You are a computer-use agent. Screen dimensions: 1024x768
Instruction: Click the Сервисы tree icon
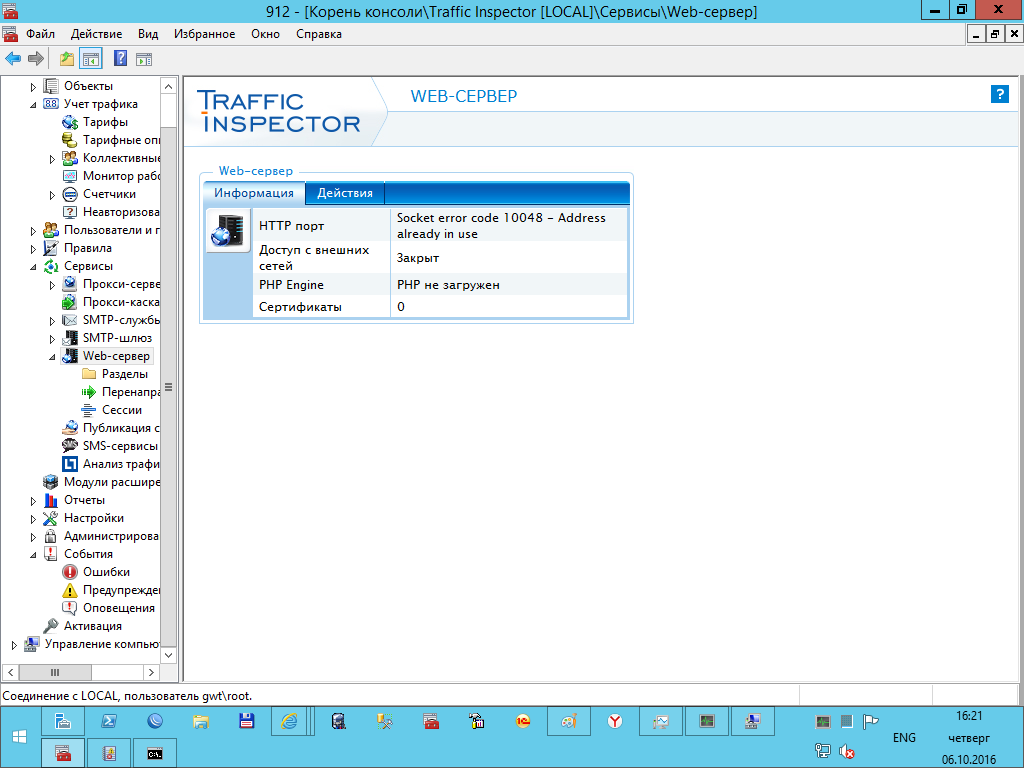point(51,266)
